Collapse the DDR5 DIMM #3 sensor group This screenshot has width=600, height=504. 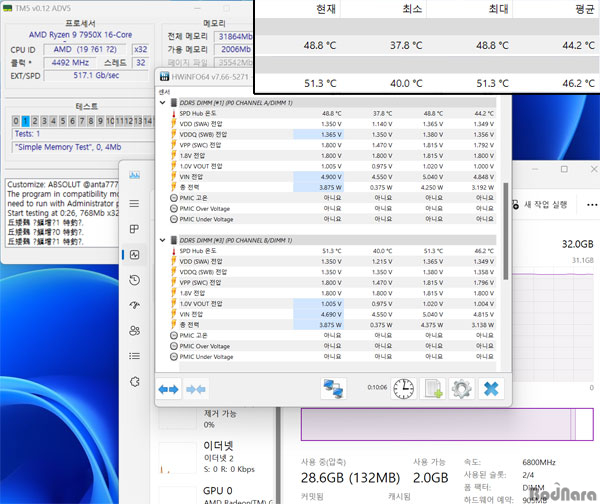tap(163, 240)
